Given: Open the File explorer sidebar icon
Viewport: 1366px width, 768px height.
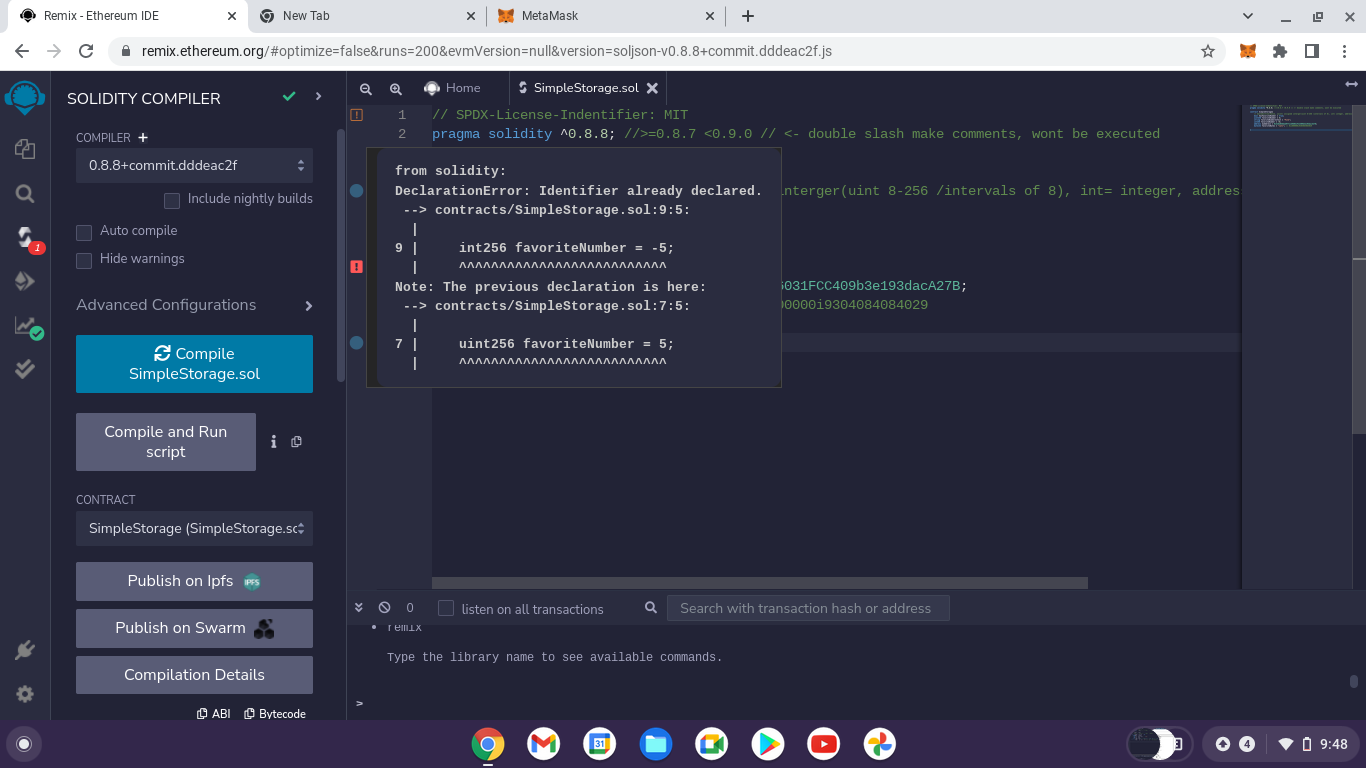Looking at the screenshot, I should pyautogui.click(x=25, y=149).
